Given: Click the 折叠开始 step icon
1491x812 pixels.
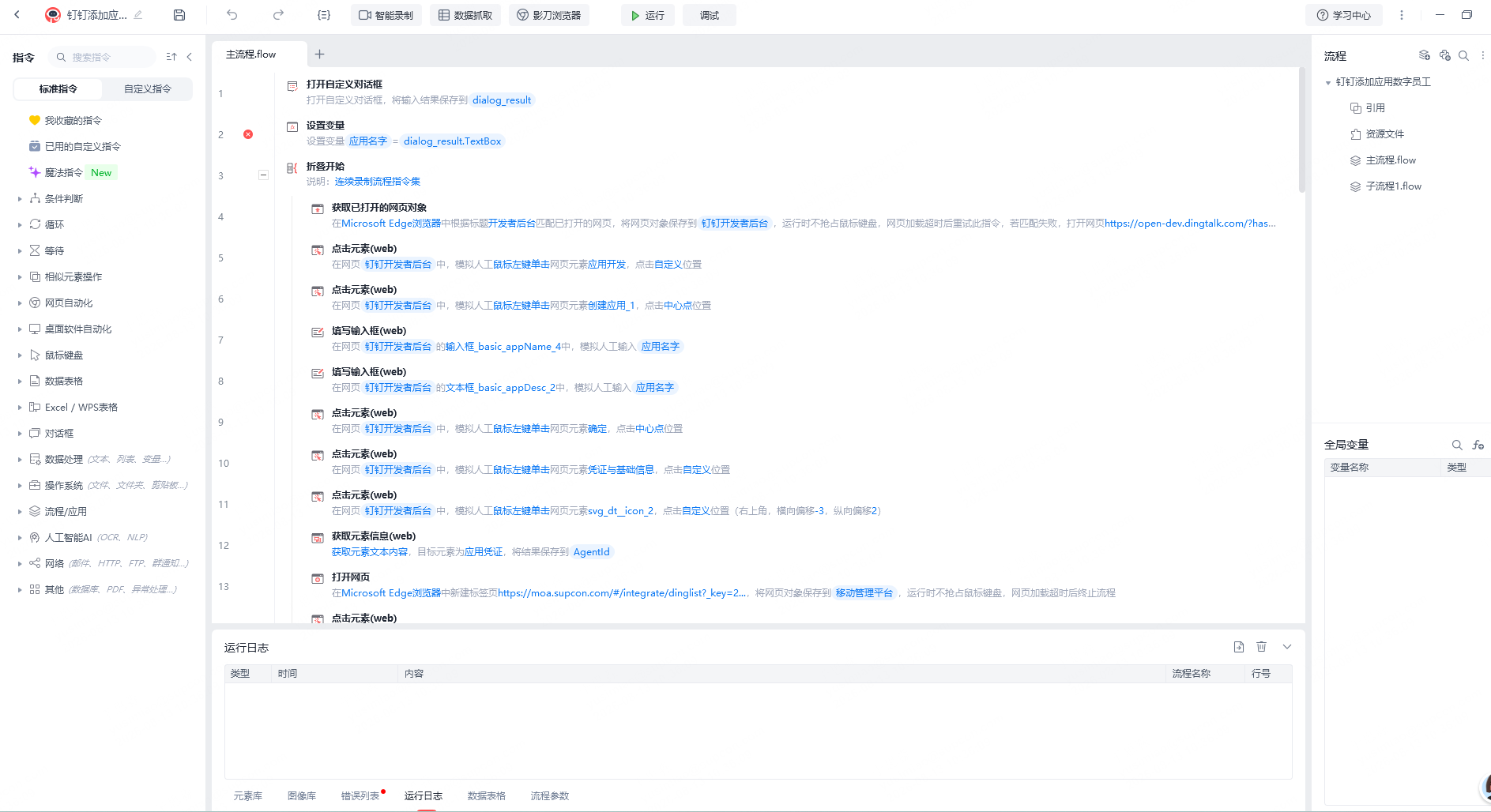Looking at the screenshot, I should coord(292,167).
